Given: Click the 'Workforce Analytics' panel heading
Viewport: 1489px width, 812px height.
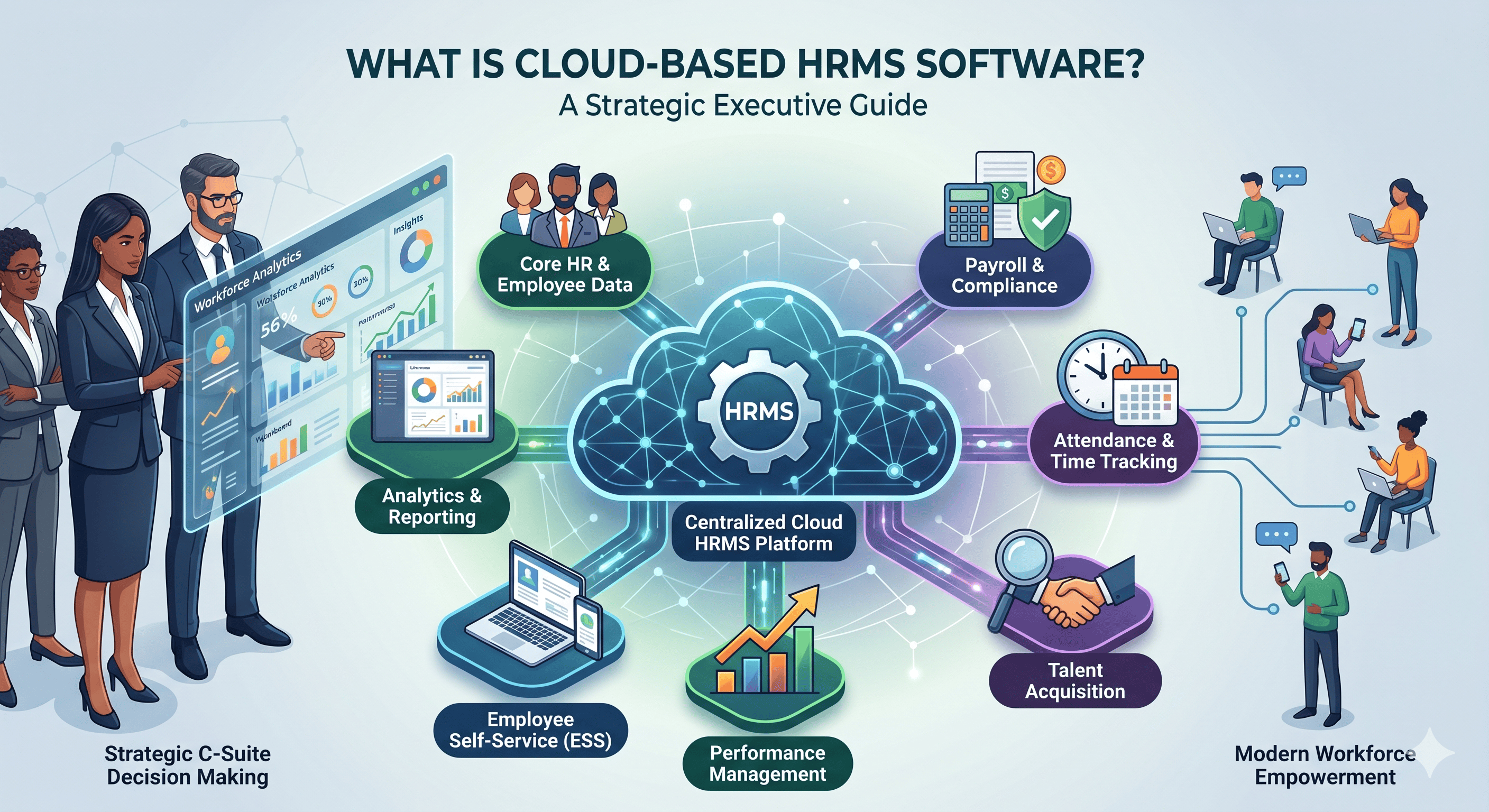Looking at the screenshot, I should (x=247, y=281).
